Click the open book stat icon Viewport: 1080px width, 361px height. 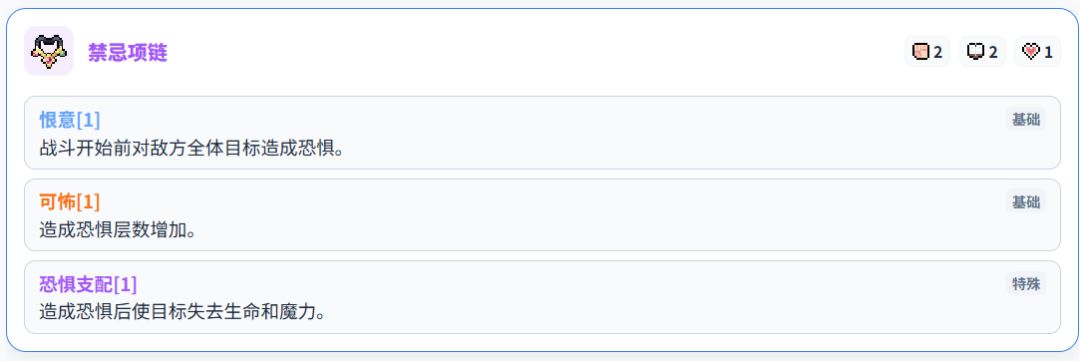click(975, 52)
